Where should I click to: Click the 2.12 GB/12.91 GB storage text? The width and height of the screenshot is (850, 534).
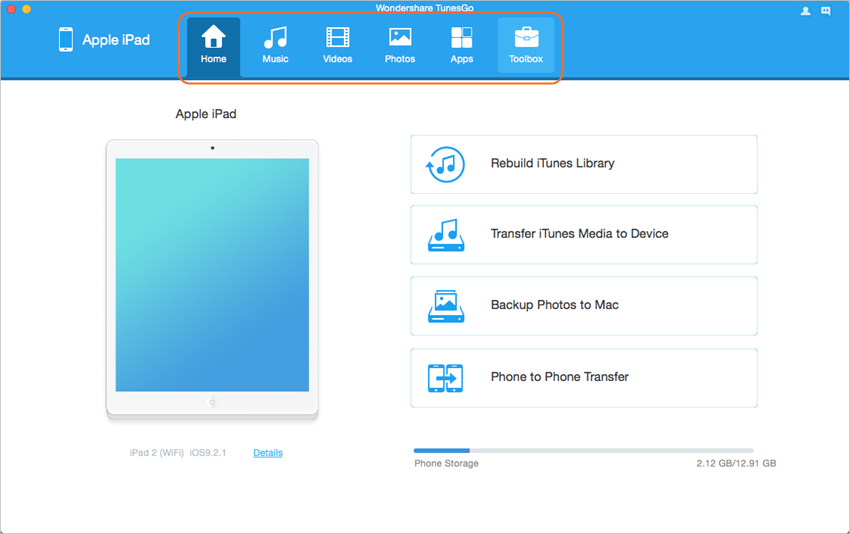click(x=736, y=464)
